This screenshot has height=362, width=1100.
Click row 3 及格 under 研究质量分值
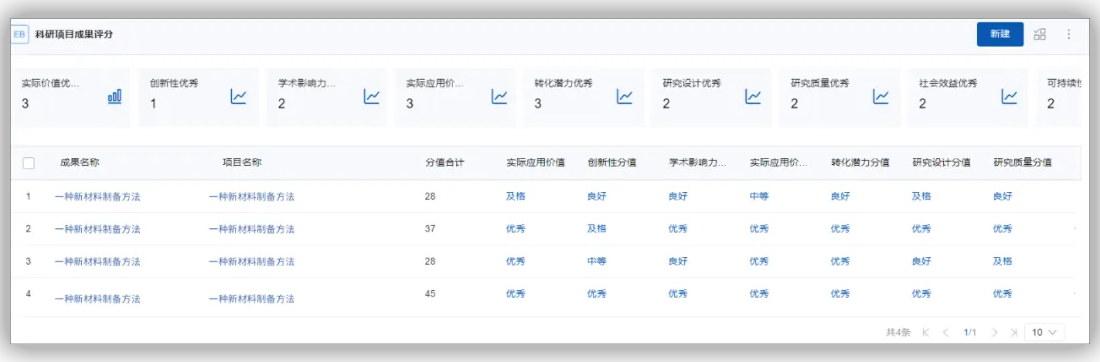click(1002, 261)
